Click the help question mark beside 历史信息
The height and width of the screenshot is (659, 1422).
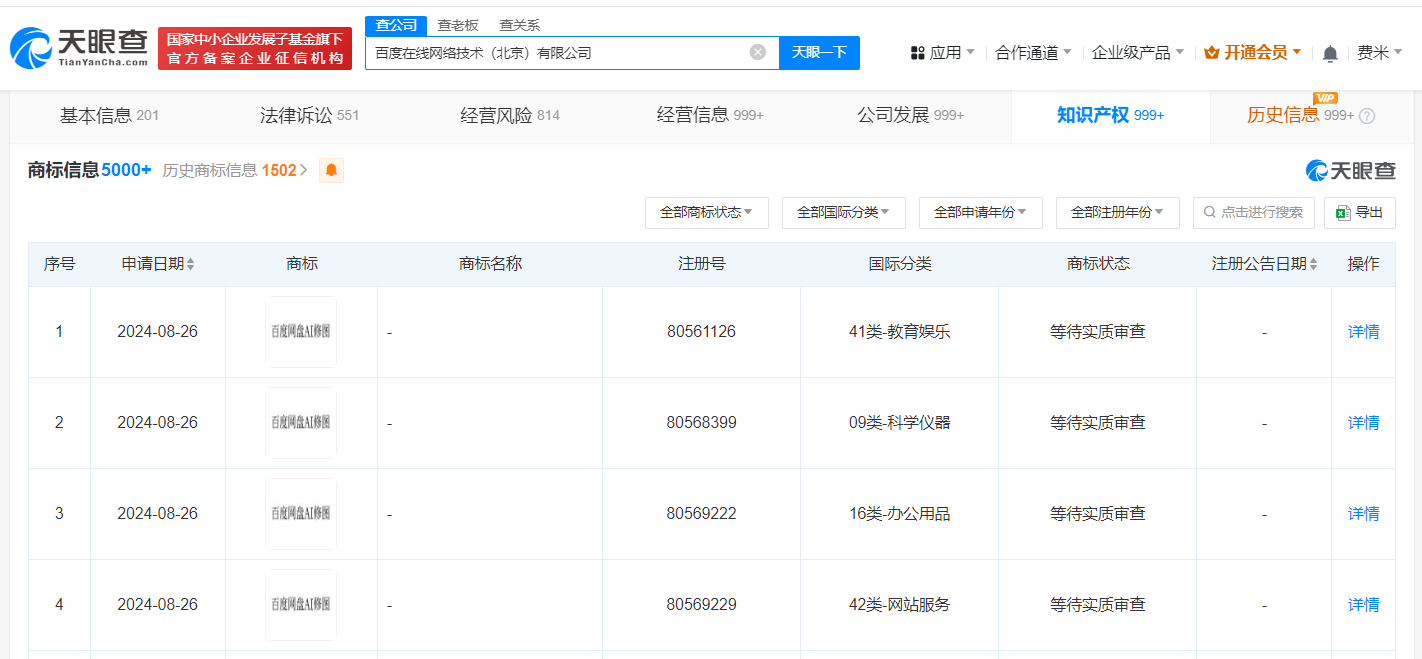[x=1367, y=116]
